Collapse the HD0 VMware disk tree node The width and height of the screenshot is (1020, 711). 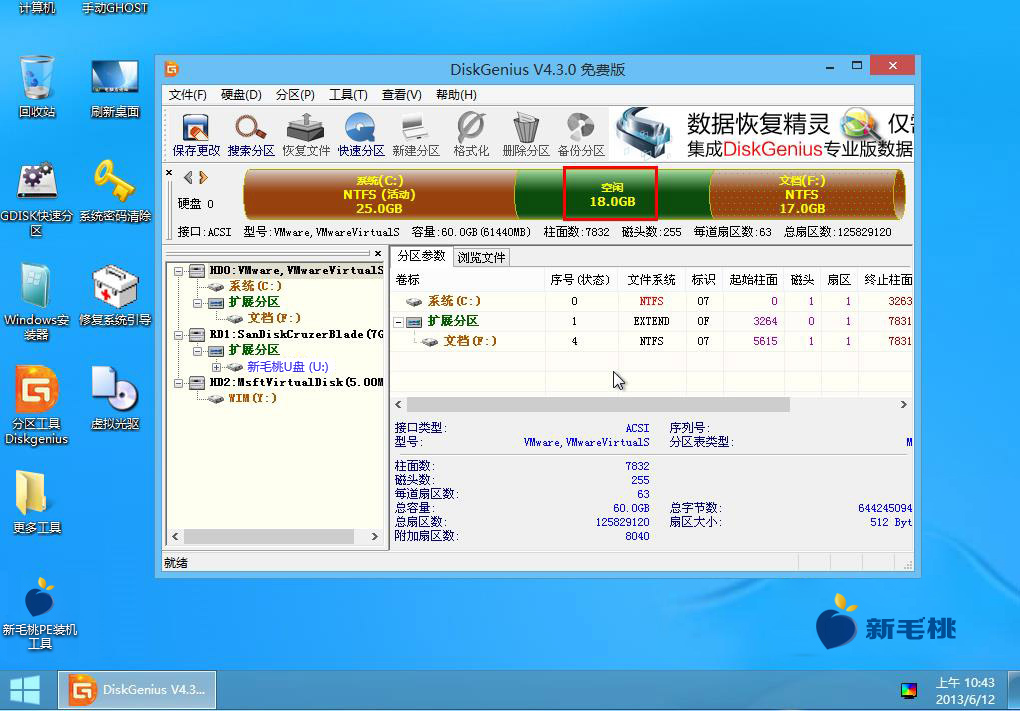click(x=178, y=271)
